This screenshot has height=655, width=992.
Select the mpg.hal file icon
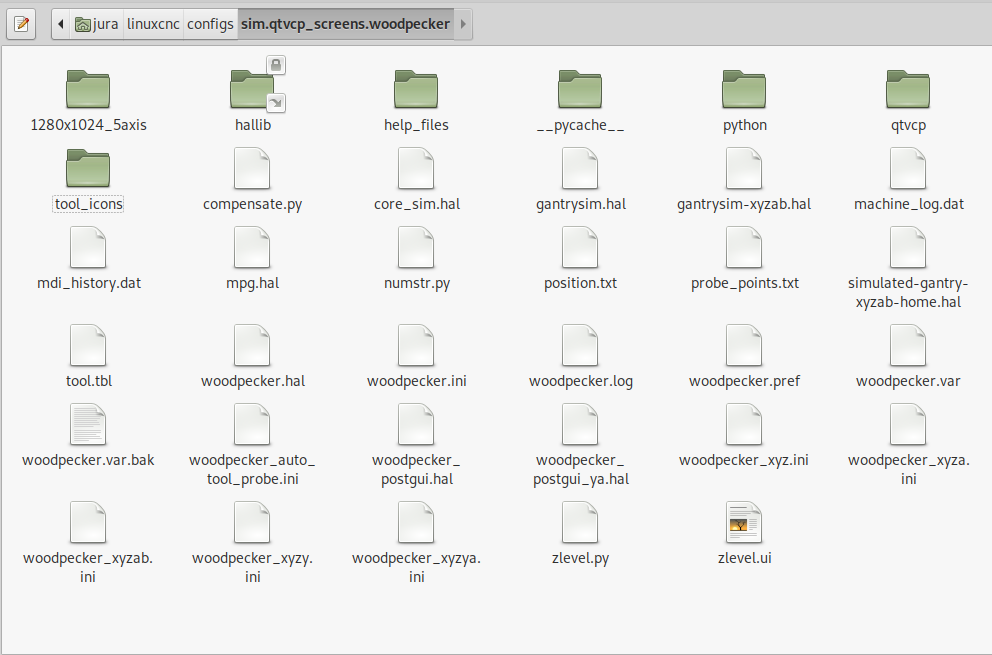pyautogui.click(x=252, y=247)
